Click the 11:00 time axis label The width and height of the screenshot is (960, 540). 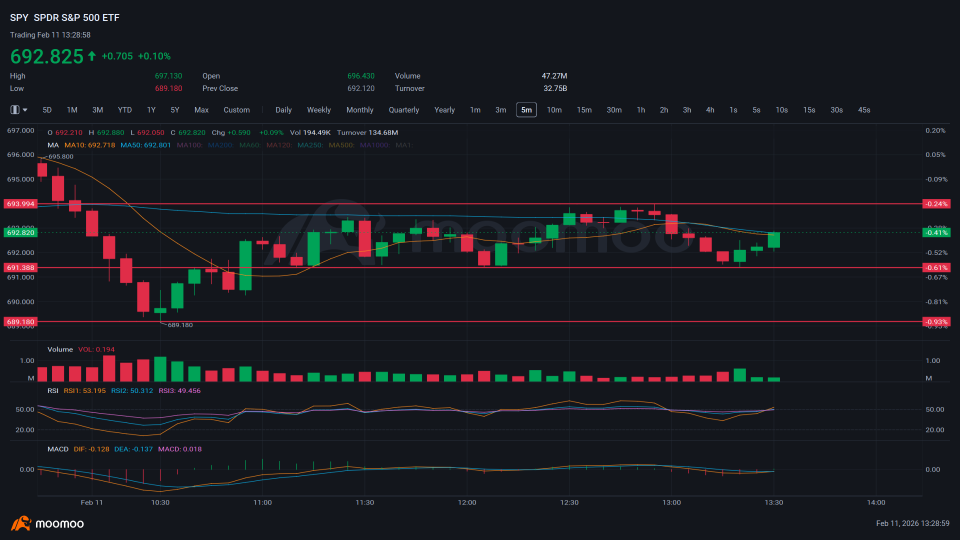pyautogui.click(x=263, y=503)
